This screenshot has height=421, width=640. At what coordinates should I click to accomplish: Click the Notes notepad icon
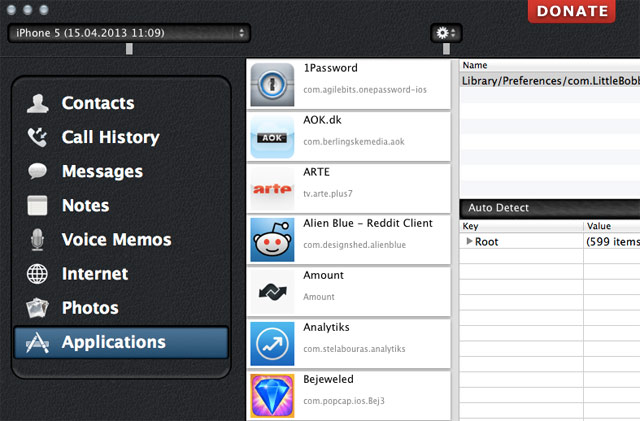[x=37, y=205]
